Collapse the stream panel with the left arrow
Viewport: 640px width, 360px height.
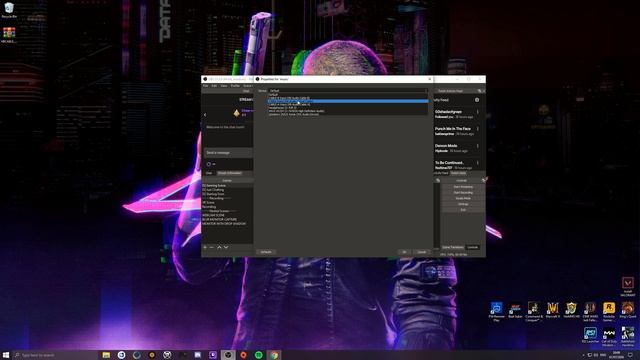[205, 115]
